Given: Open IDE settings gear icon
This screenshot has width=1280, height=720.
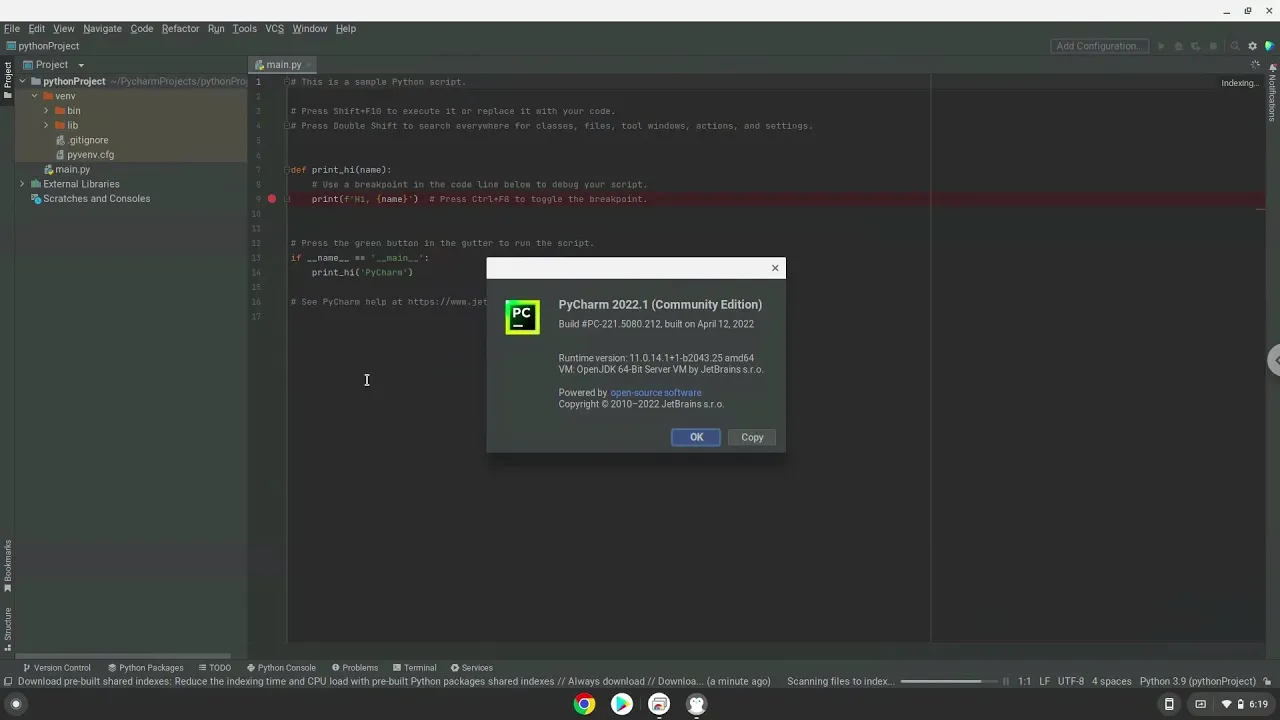Looking at the screenshot, I should 1252,46.
